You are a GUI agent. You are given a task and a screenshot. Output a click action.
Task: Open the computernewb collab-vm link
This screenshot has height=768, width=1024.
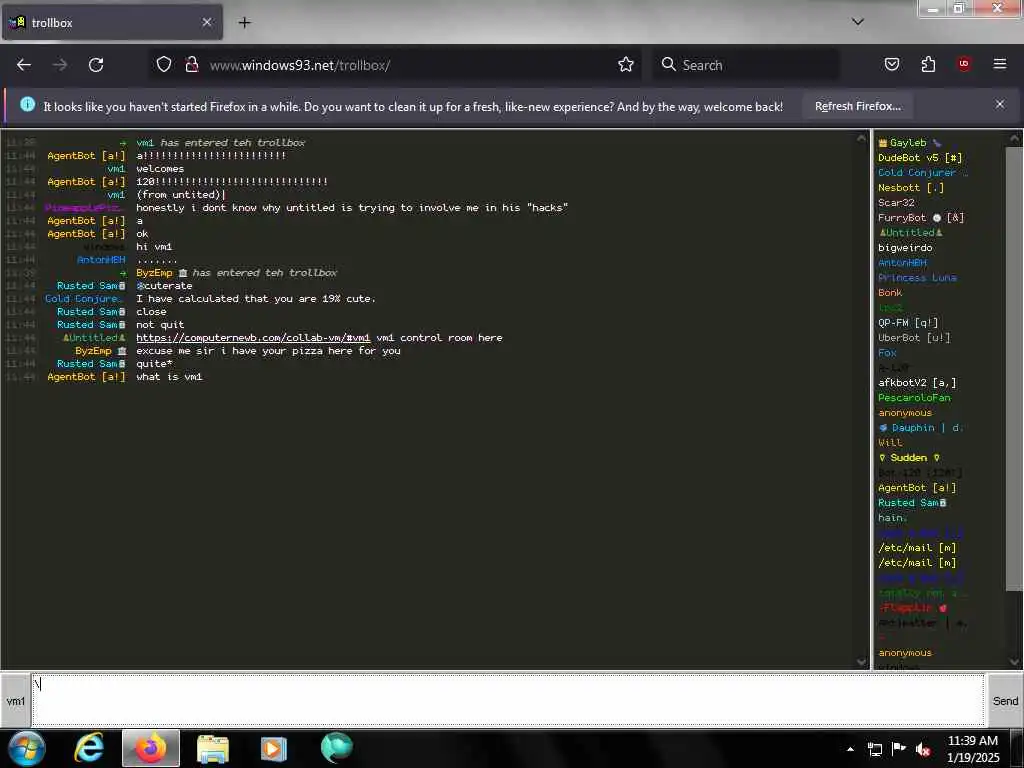253,338
